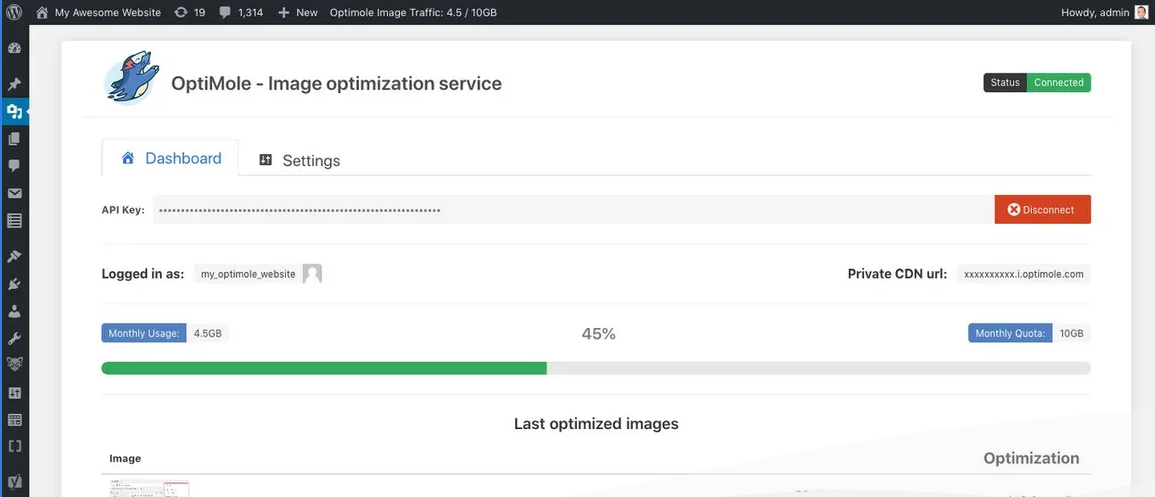Click the admin avatar in top bar
The image size is (1155, 497).
1141,13
